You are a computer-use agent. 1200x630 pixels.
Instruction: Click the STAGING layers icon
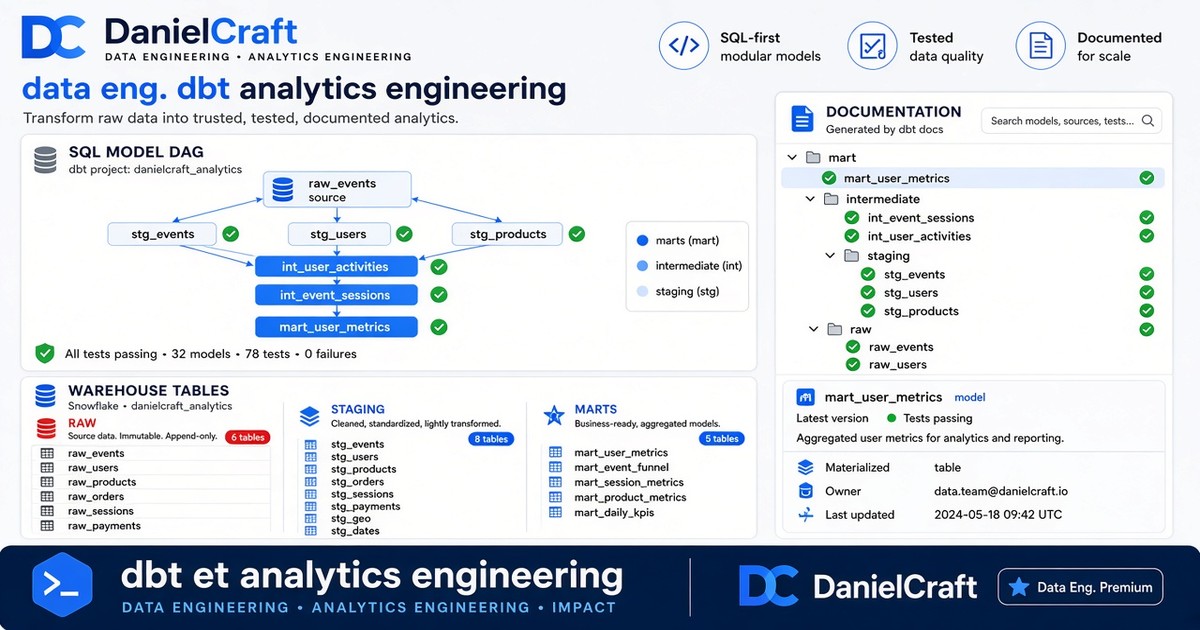coord(310,416)
